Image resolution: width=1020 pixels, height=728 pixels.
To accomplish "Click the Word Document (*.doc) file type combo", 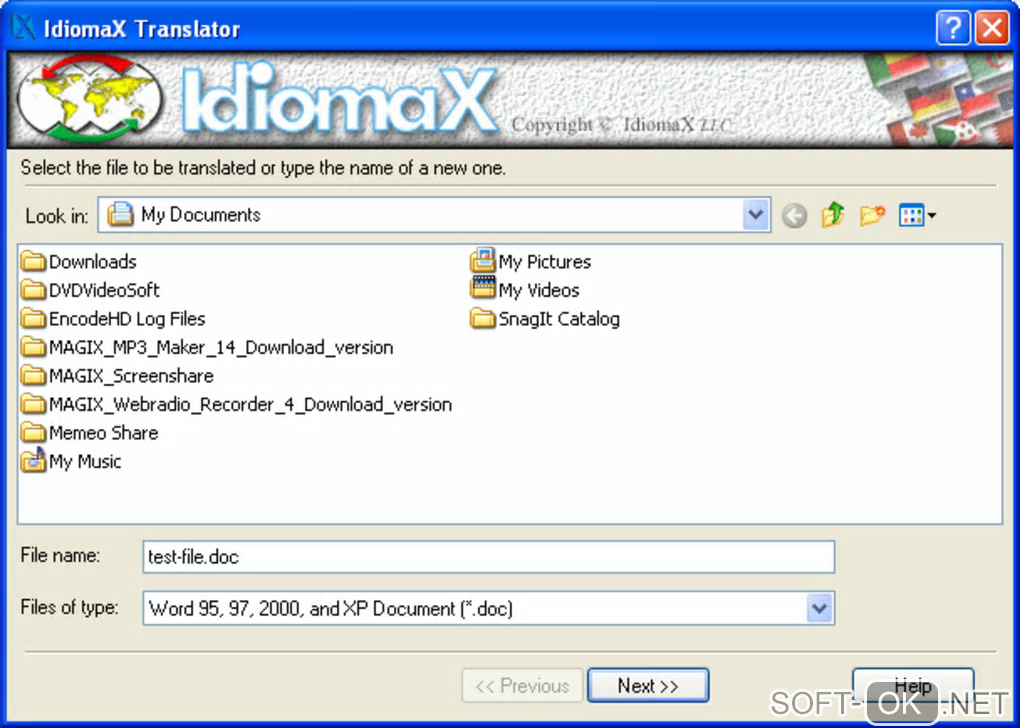I will (x=489, y=608).
